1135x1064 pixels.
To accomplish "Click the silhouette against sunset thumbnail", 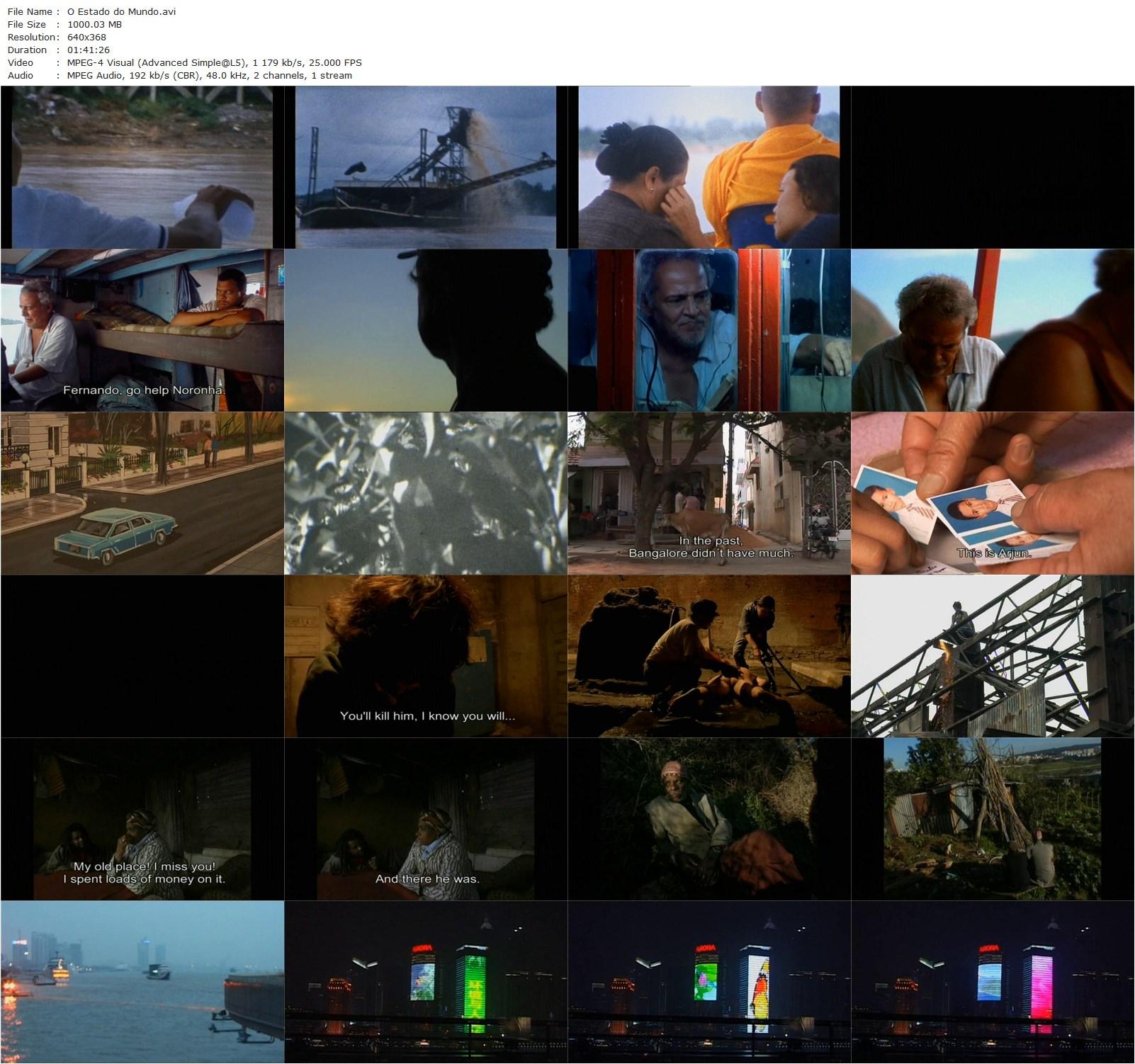I will [x=425, y=329].
